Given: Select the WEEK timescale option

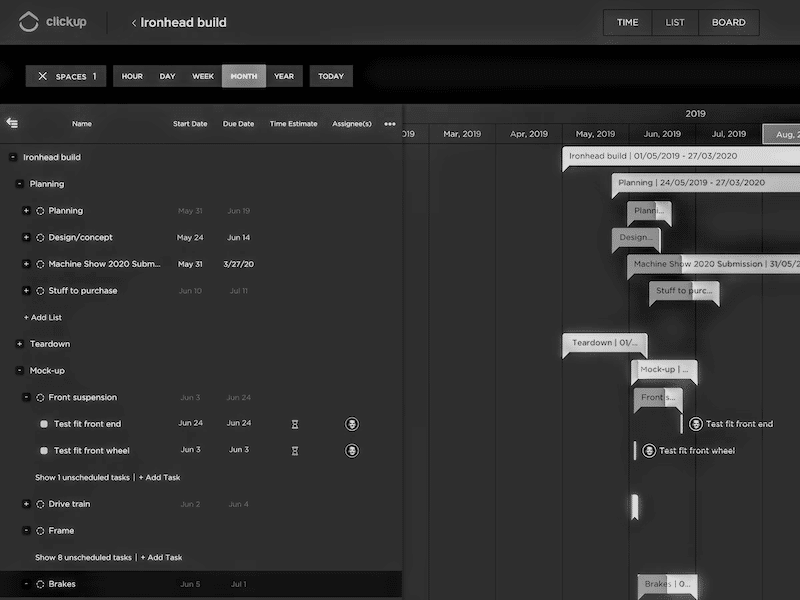Looking at the screenshot, I should [x=203, y=75].
